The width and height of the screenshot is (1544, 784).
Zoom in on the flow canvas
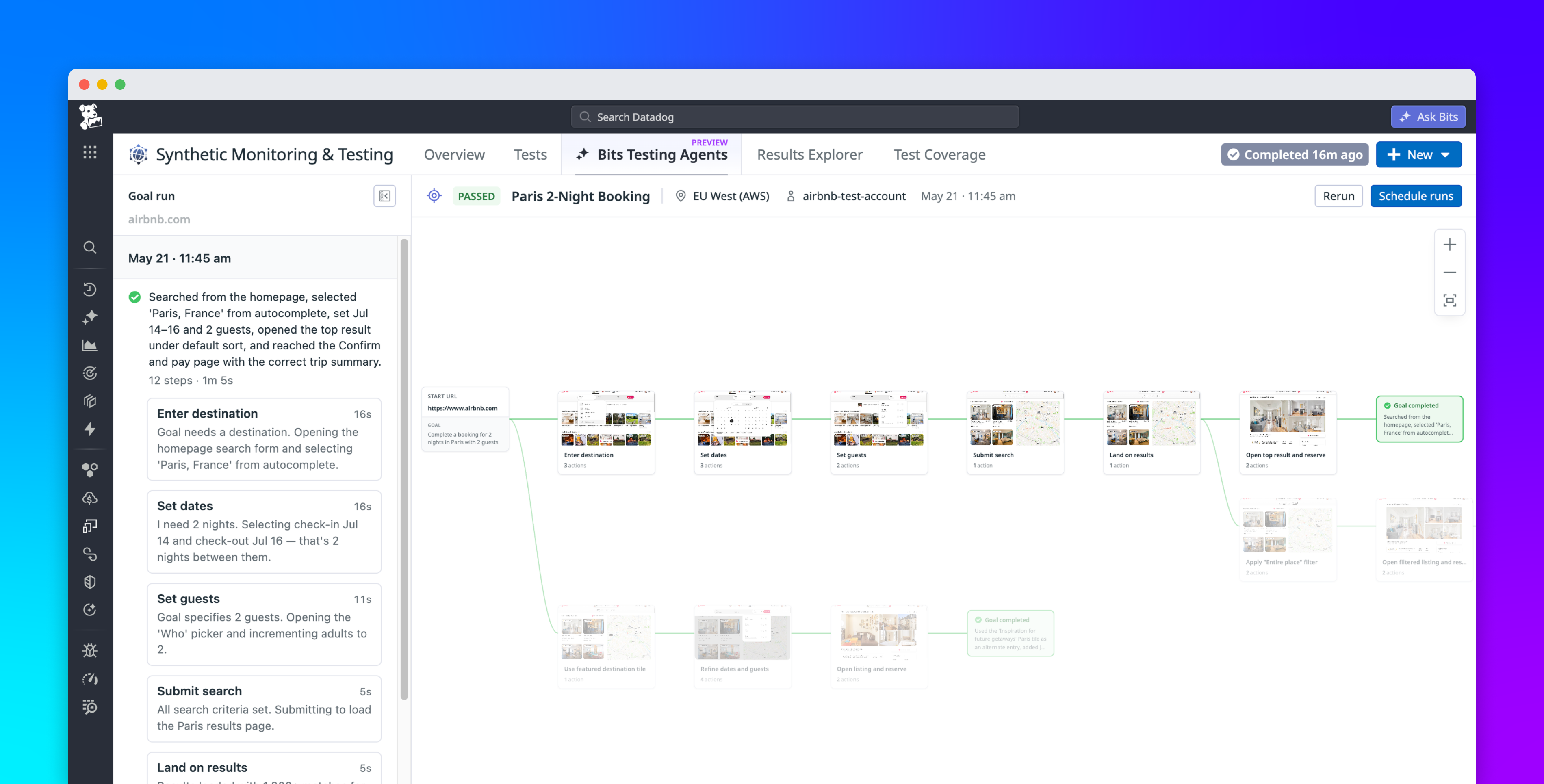[x=1449, y=245]
